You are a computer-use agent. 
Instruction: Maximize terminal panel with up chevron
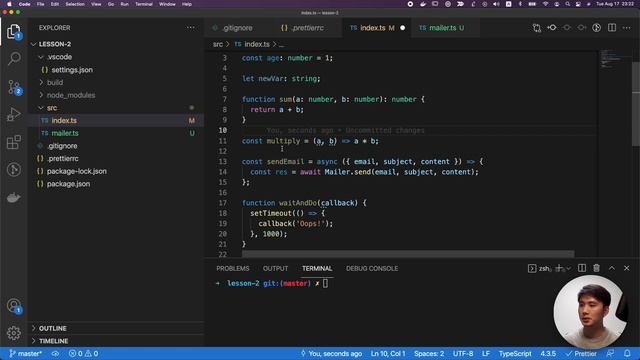(x=612, y=268)
